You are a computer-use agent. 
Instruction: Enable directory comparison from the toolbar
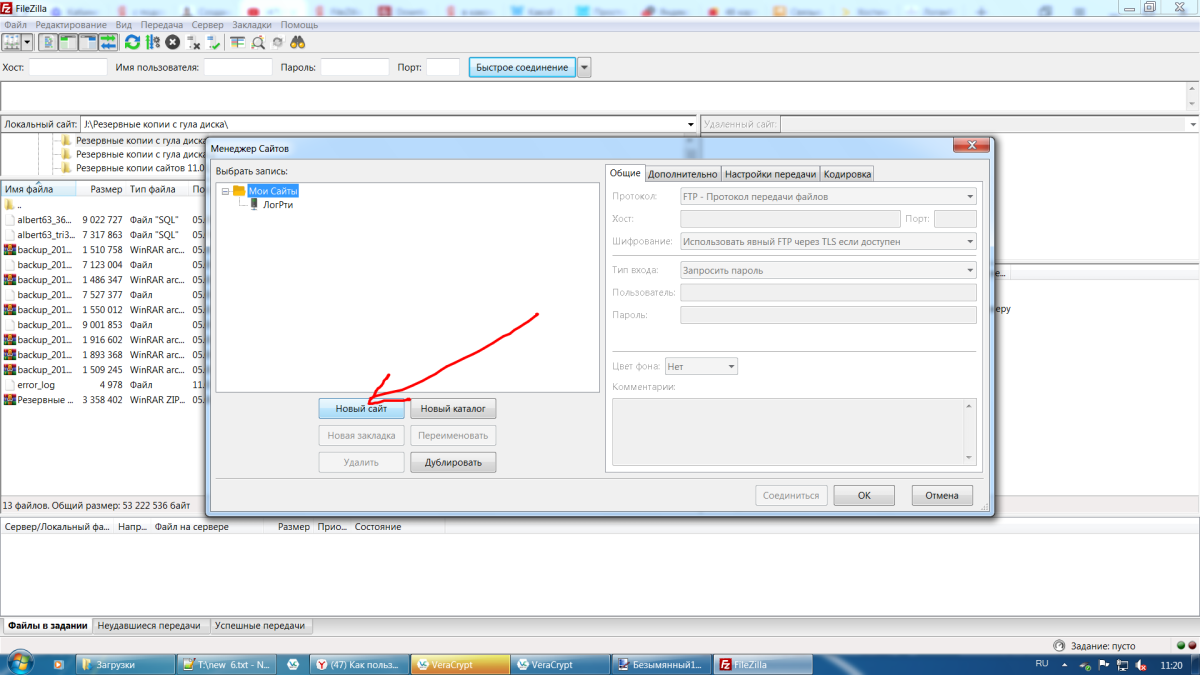click(238, 42)
